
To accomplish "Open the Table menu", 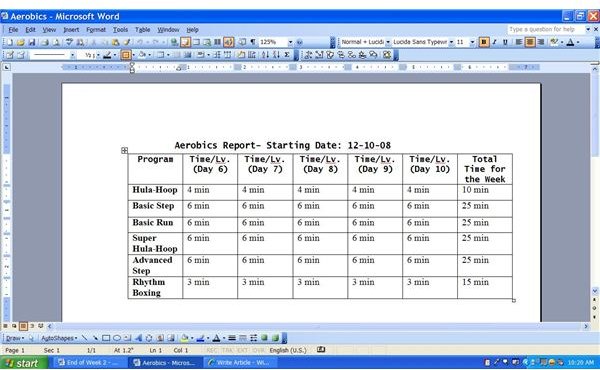I will click(142, 30).
